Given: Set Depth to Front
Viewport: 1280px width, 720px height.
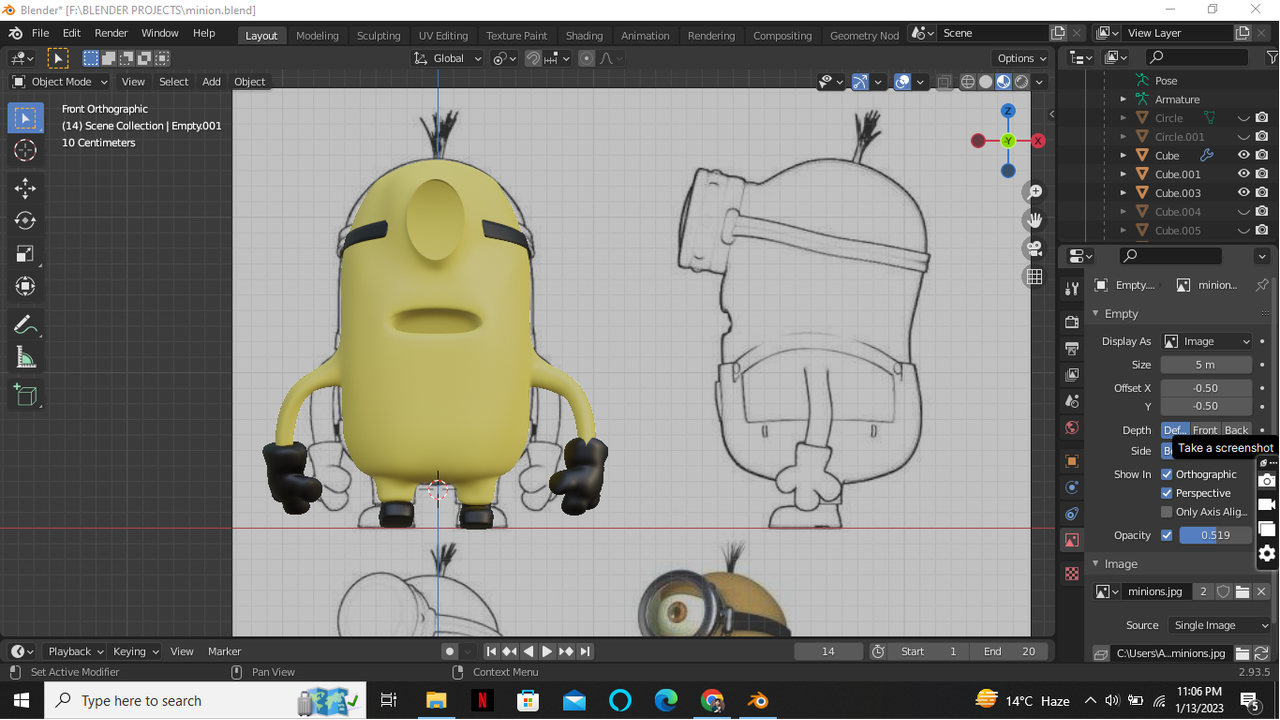Looking at the screenshot, I should click(1205, 430).
